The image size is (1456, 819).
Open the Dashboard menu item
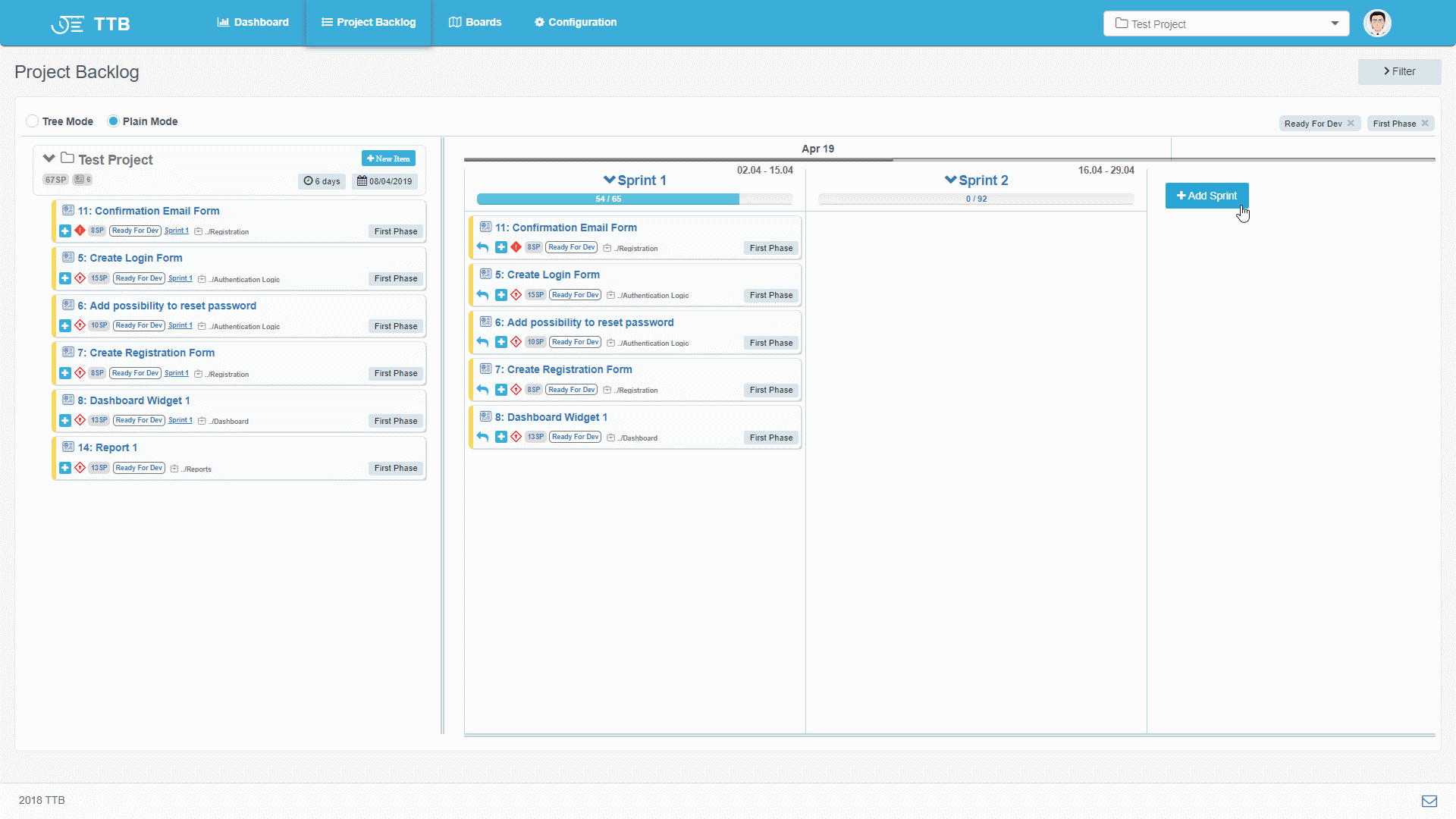[x=253, y=22]
